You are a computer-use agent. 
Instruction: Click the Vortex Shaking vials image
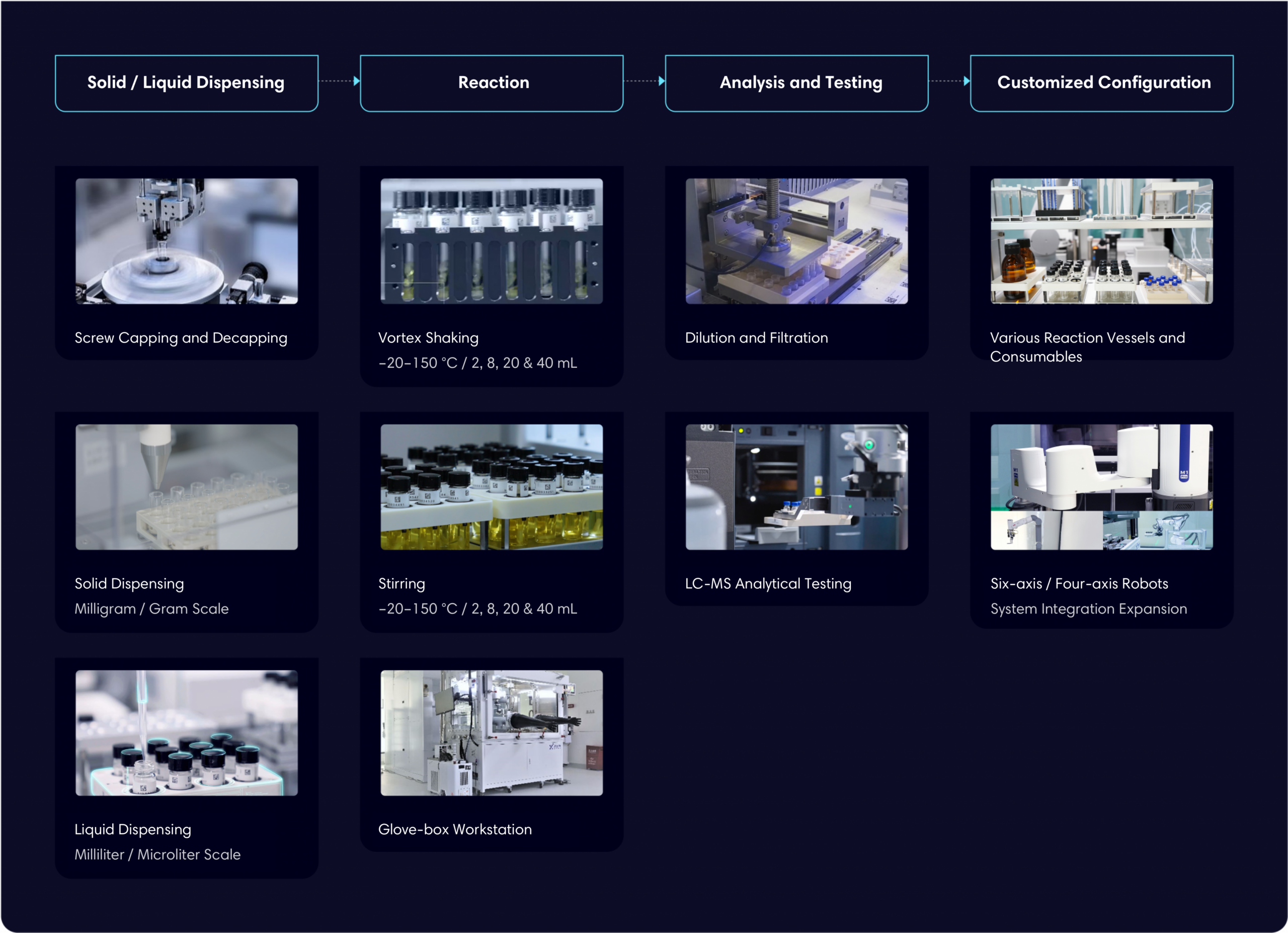coord(491,241)
